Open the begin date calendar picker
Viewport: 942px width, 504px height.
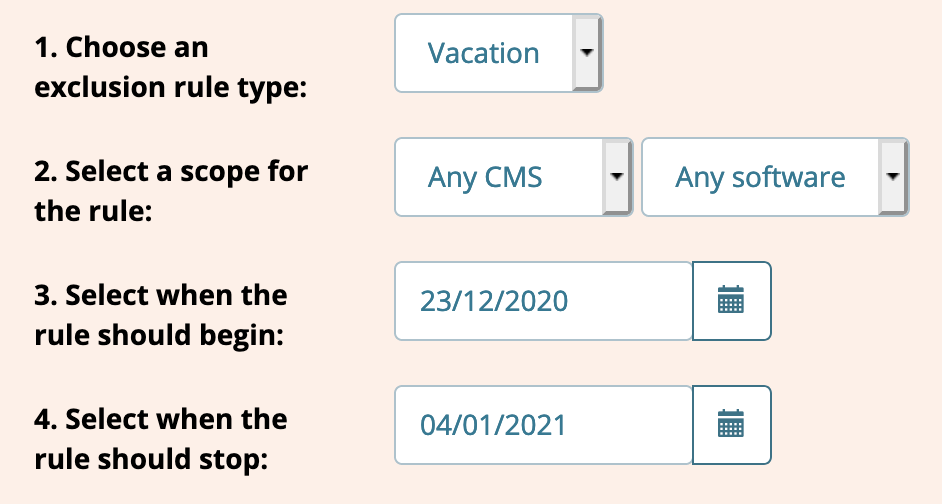tap(732, 301)
